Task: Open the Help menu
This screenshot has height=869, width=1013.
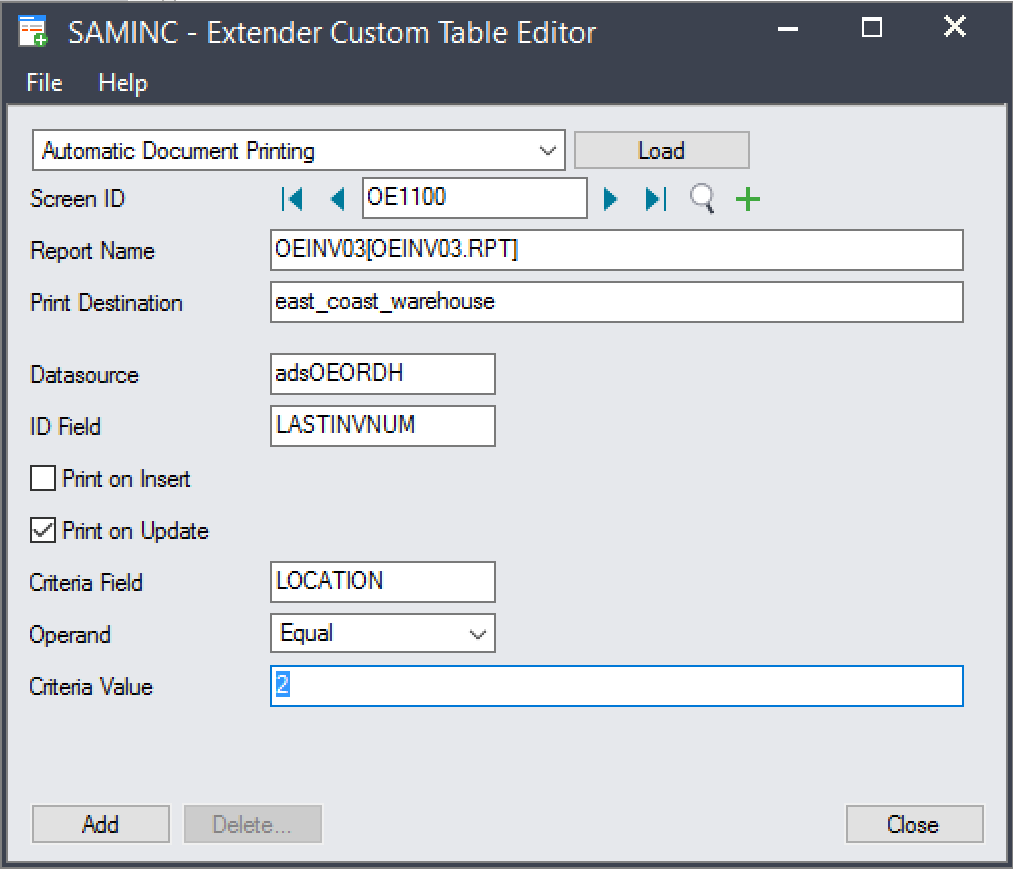Action: (x=123, y=83)
